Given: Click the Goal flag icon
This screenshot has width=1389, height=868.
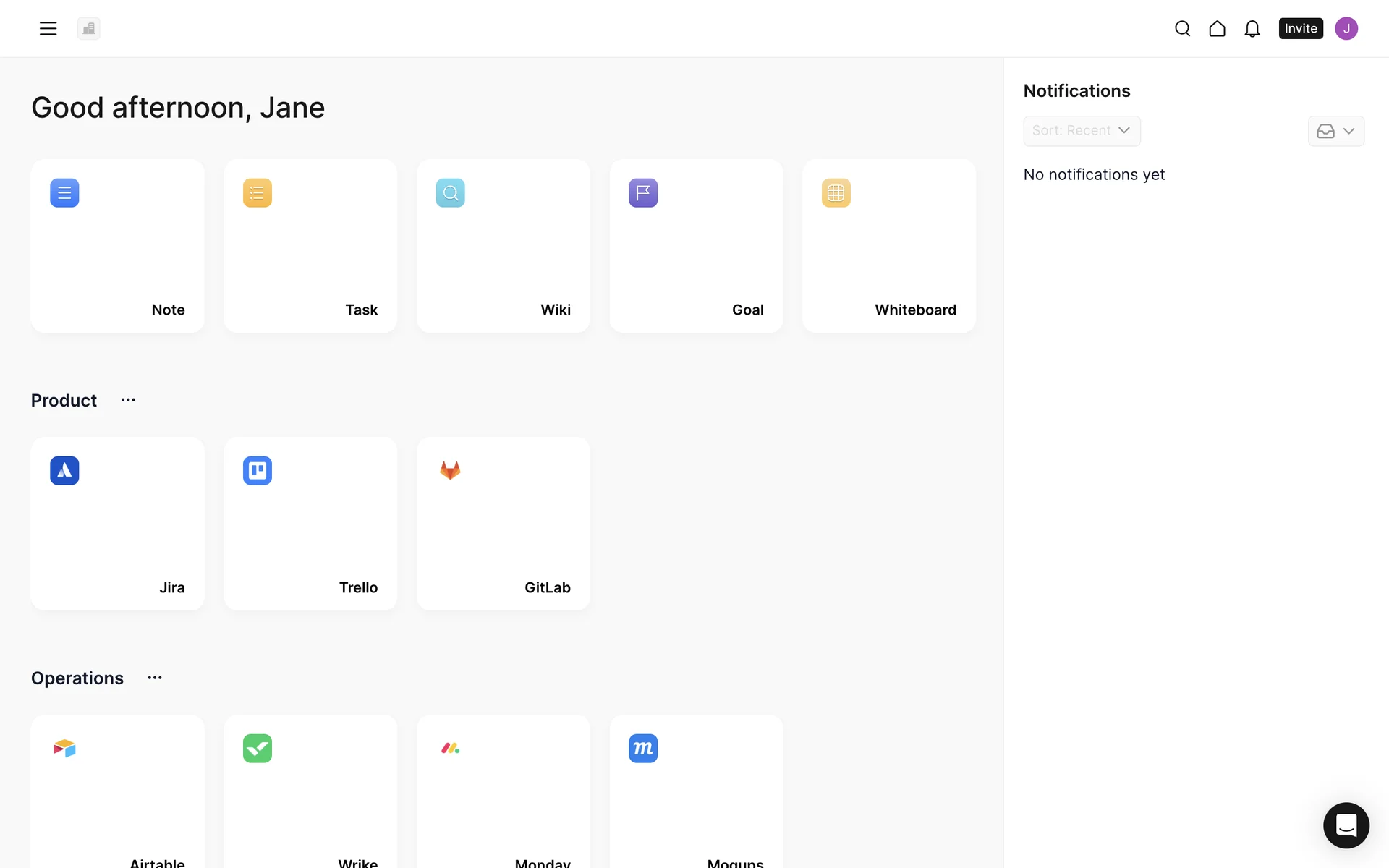Looking at the screenshot, I should (642, 193).
